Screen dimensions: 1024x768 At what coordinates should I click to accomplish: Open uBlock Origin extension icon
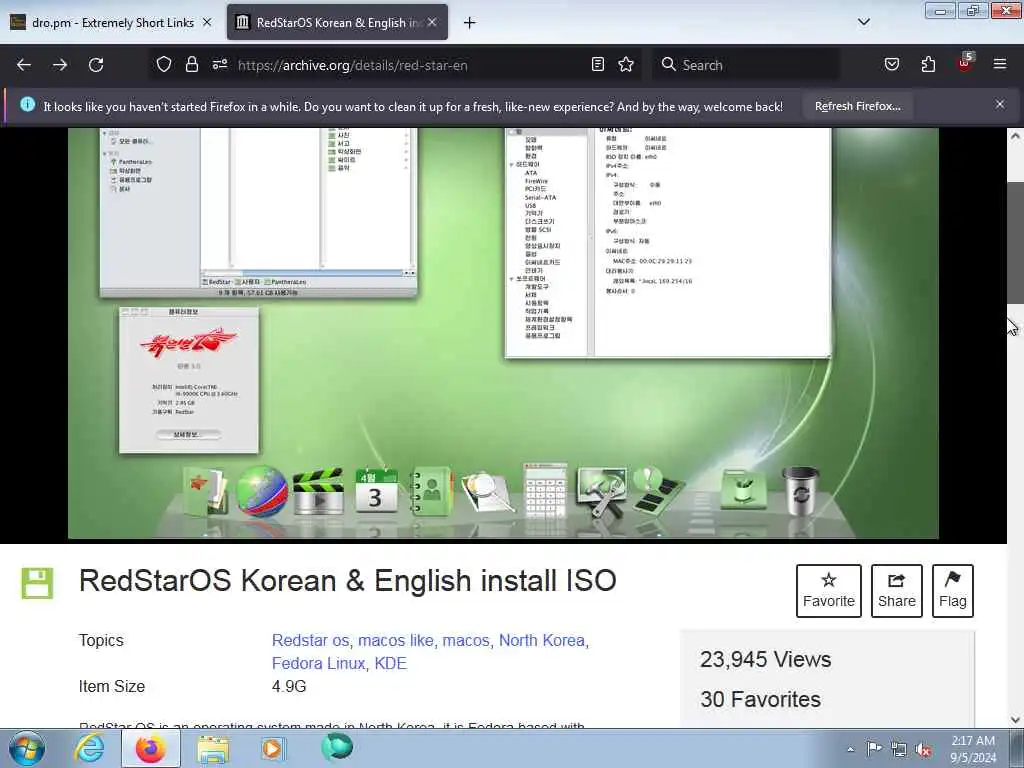click(965, 63)
